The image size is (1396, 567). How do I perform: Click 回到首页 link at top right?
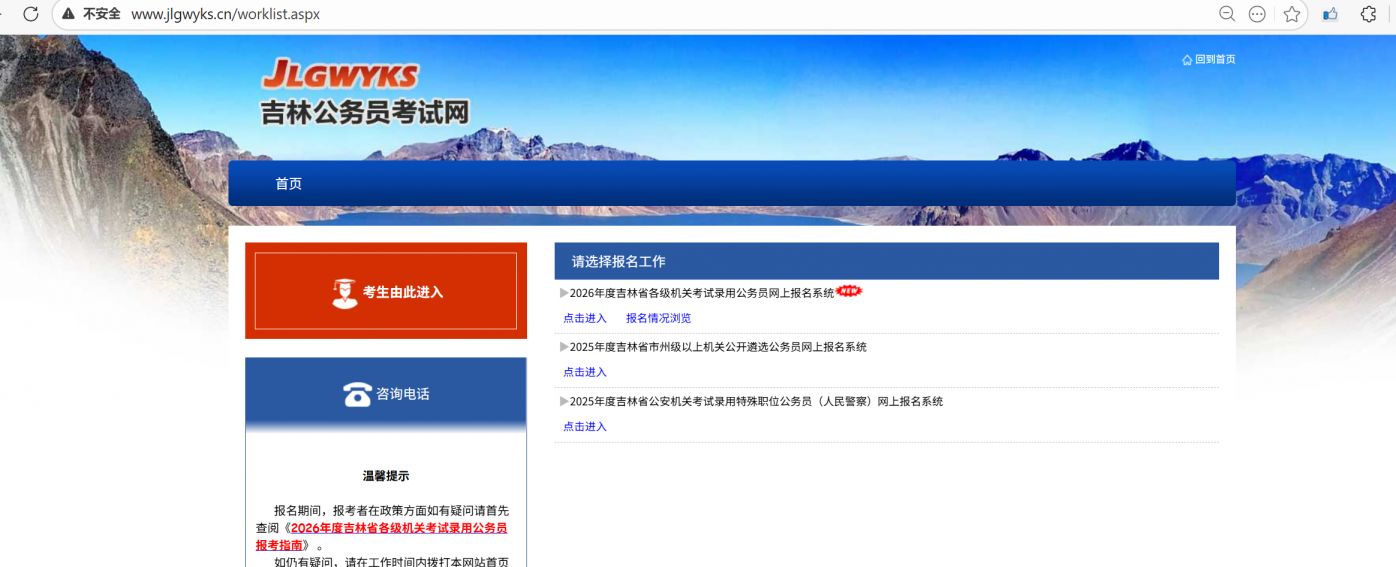(1215, 60)
